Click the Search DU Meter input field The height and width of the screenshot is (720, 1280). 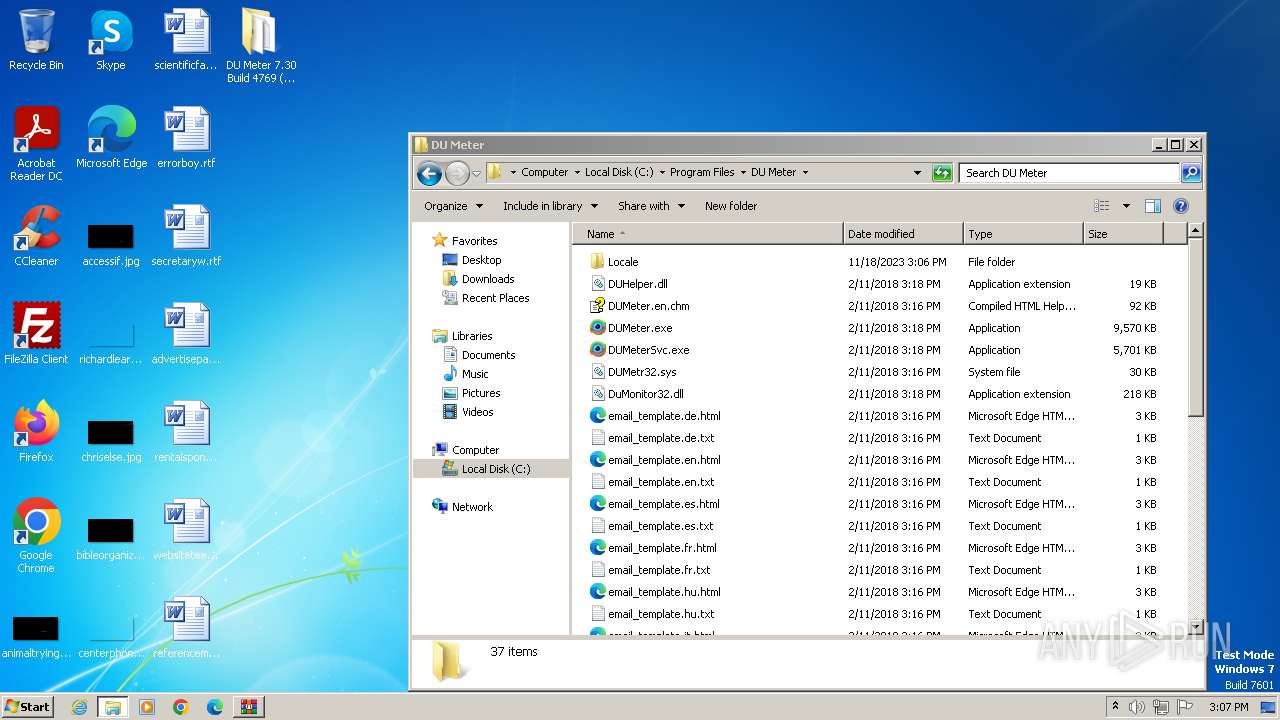pyautogui.click(x=1069, y=173)
